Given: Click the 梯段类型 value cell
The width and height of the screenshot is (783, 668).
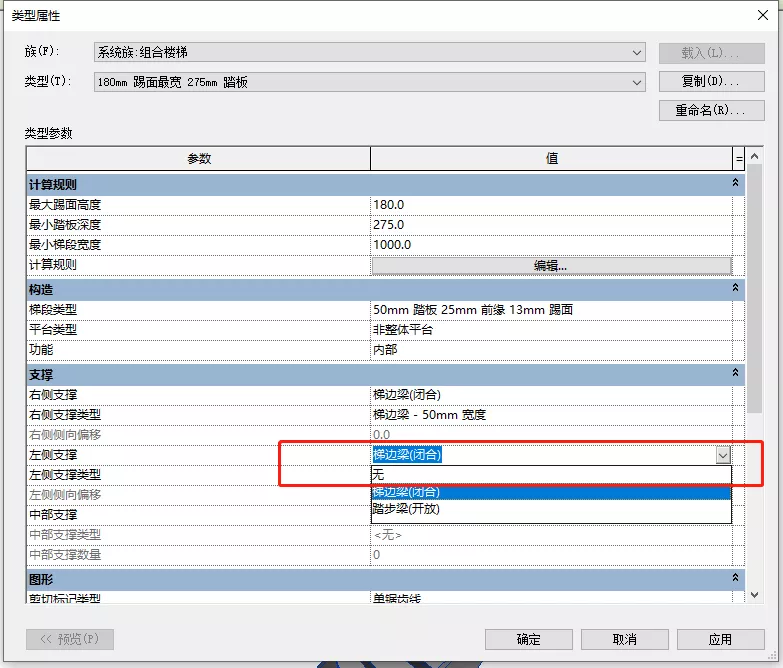Looking at the screenshot, I should tap(551, 310).
